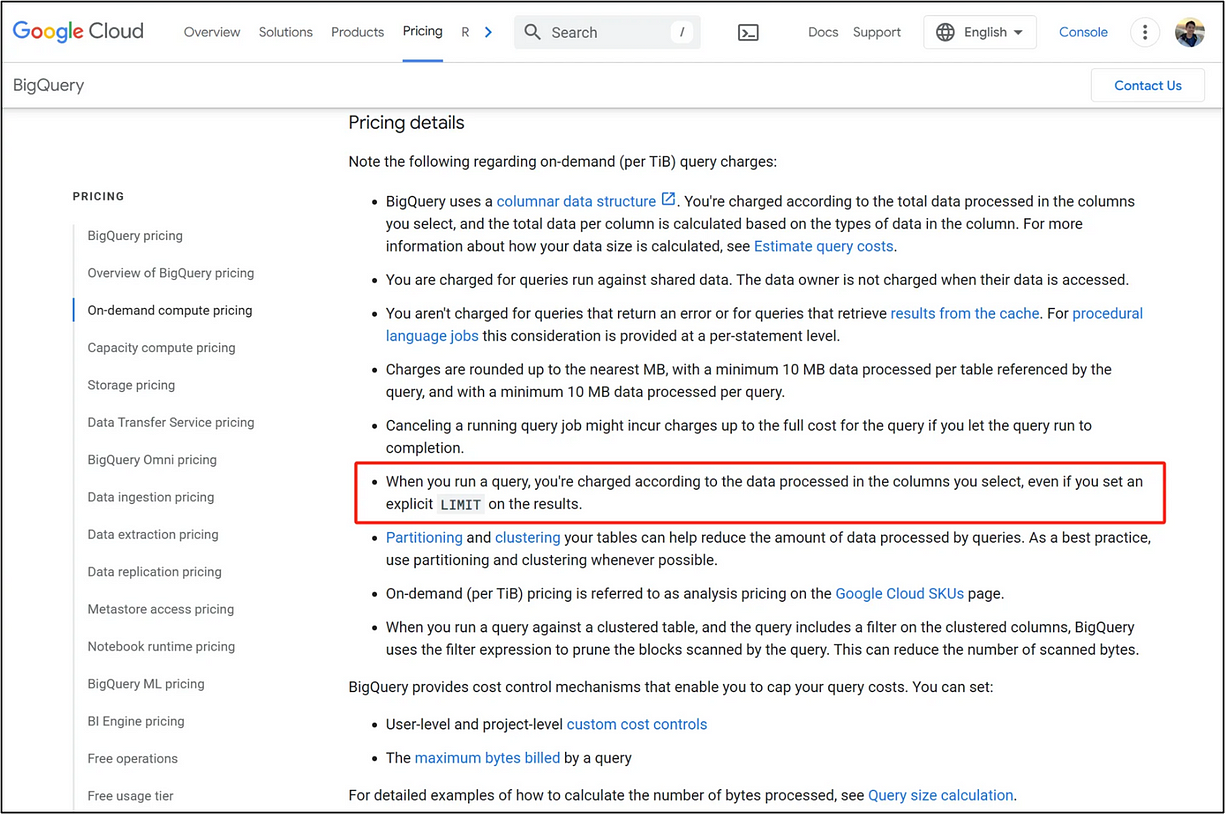1225x814 pixels.
Task: Open BigQuery Omni pricing section
Action: tap(152, 460)
